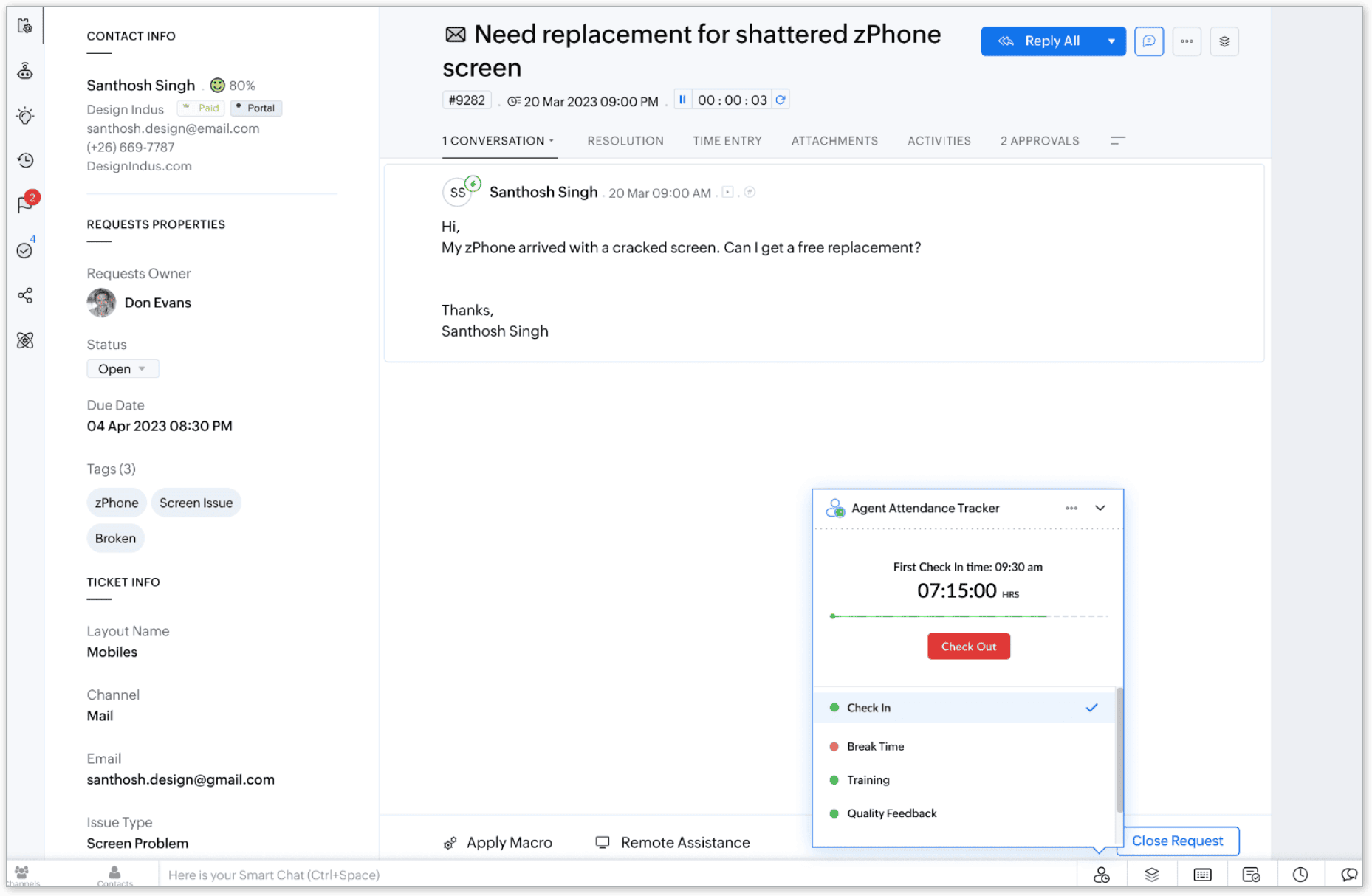Click the atom-shaped sidebar icon

pos(25,340)
